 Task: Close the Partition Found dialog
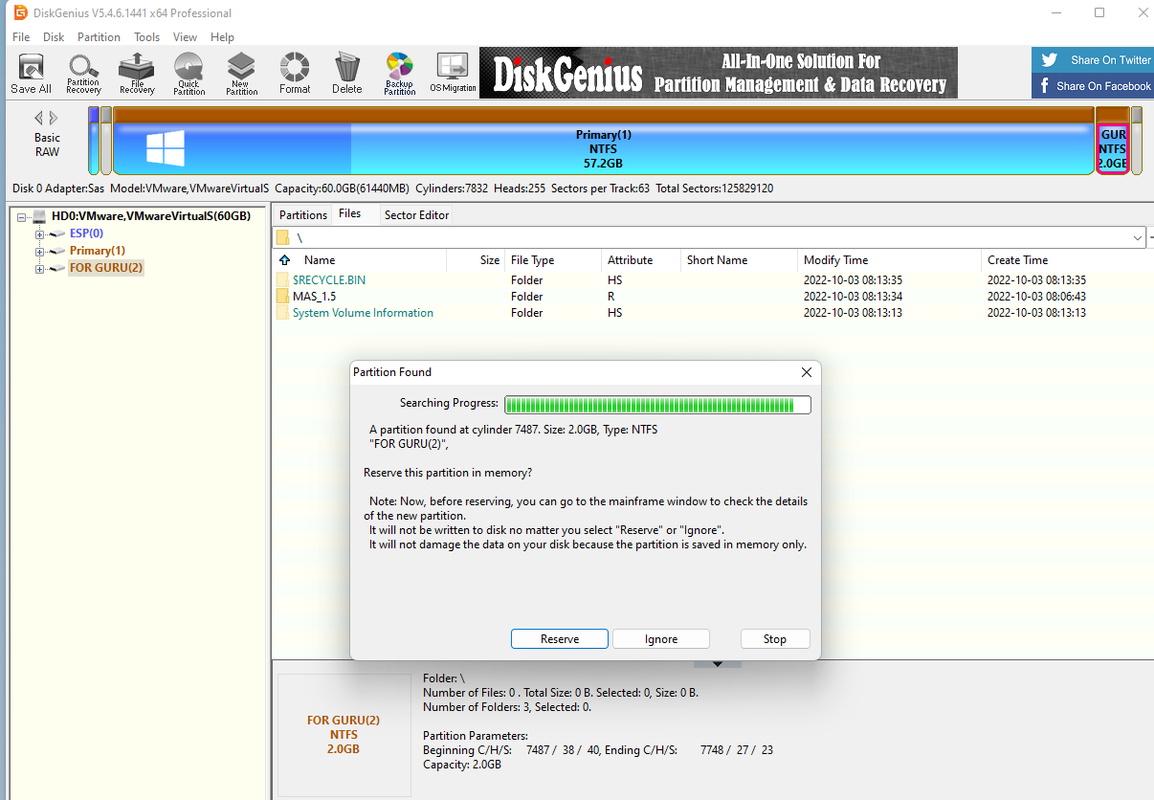coord(807,372)
